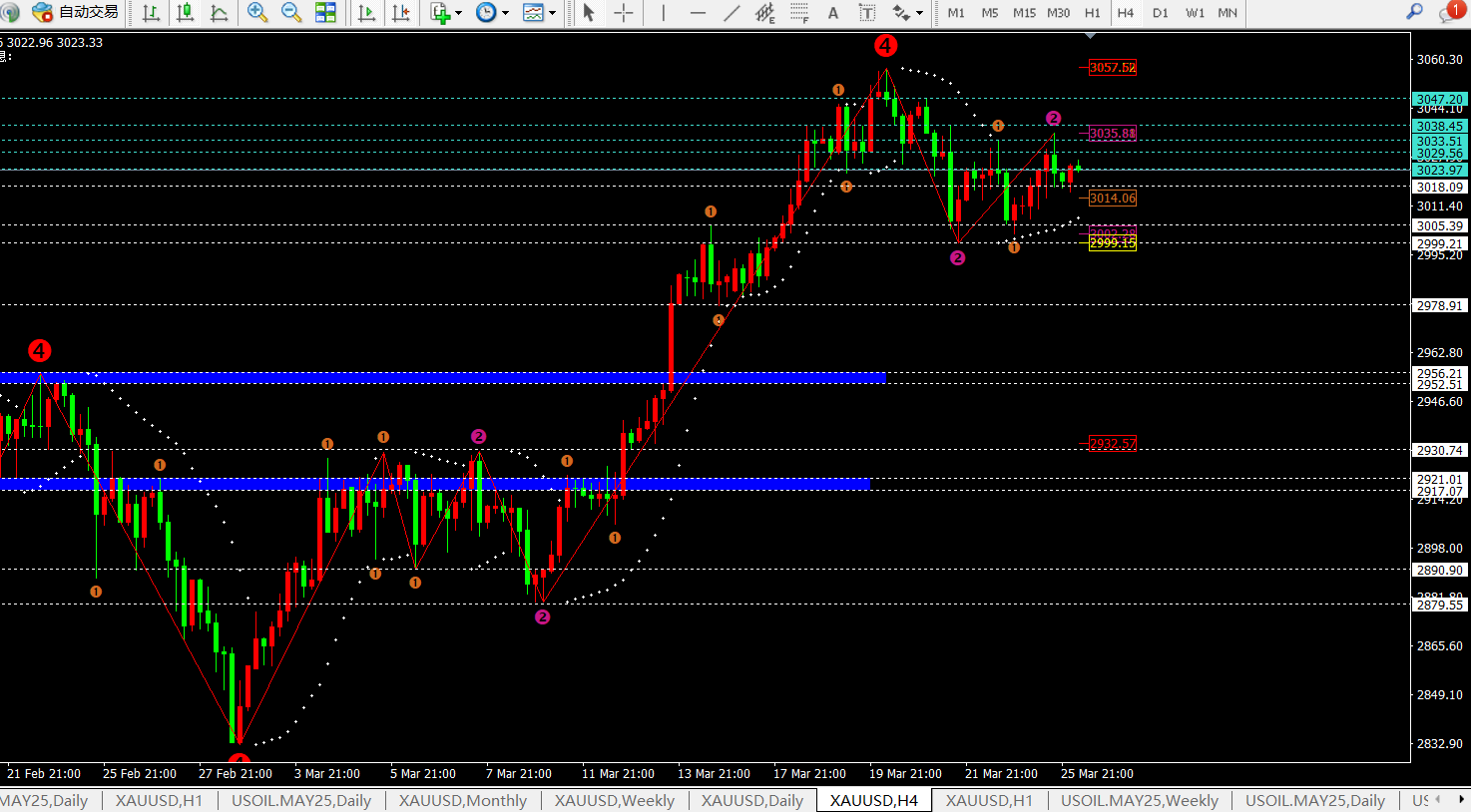Image resolution: width=1471 pixels, height=812 pixels.
Task: Select the upper blue horizontal zone
Action: 442,377
